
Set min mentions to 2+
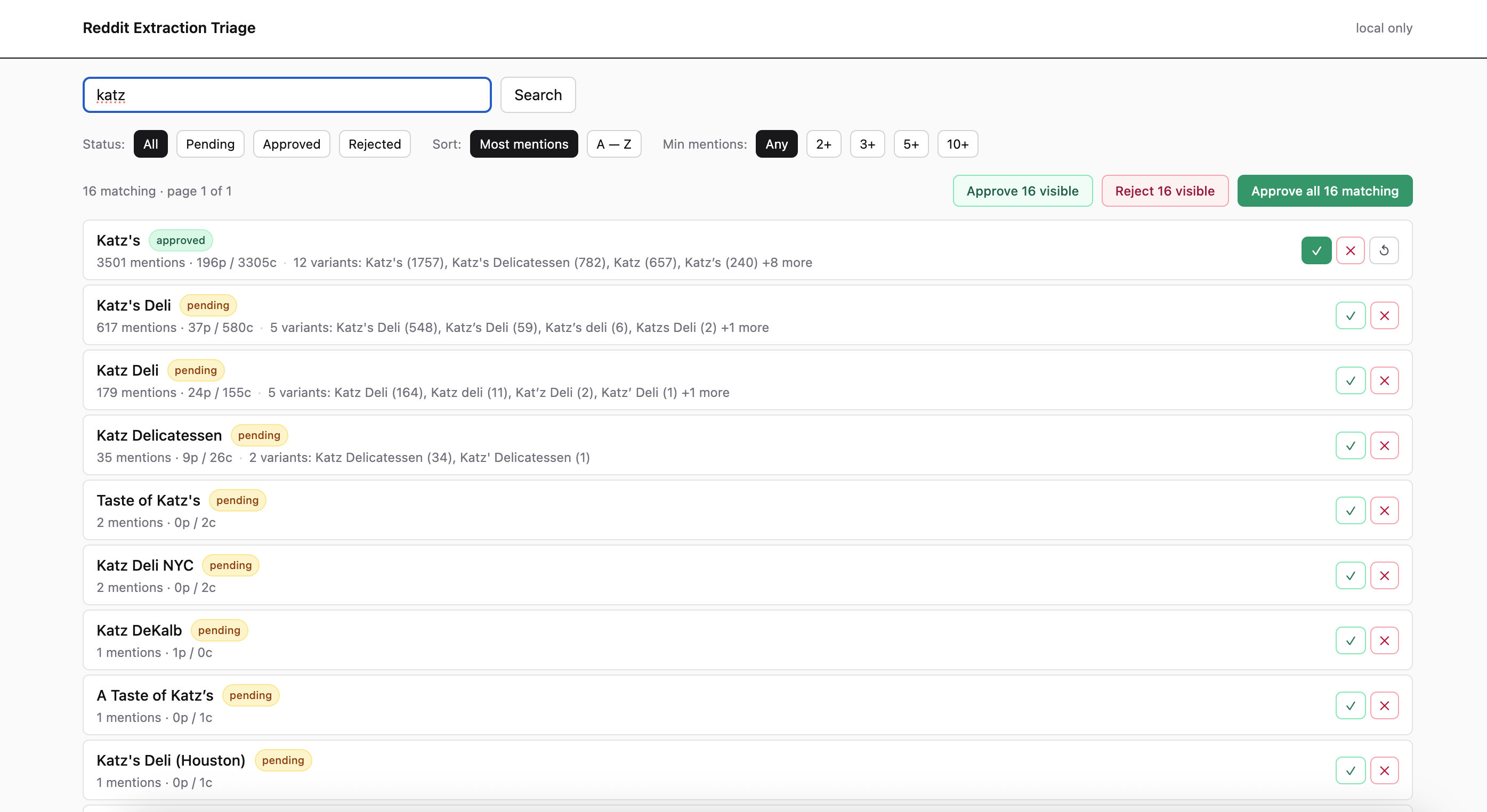tap(824, 144)
